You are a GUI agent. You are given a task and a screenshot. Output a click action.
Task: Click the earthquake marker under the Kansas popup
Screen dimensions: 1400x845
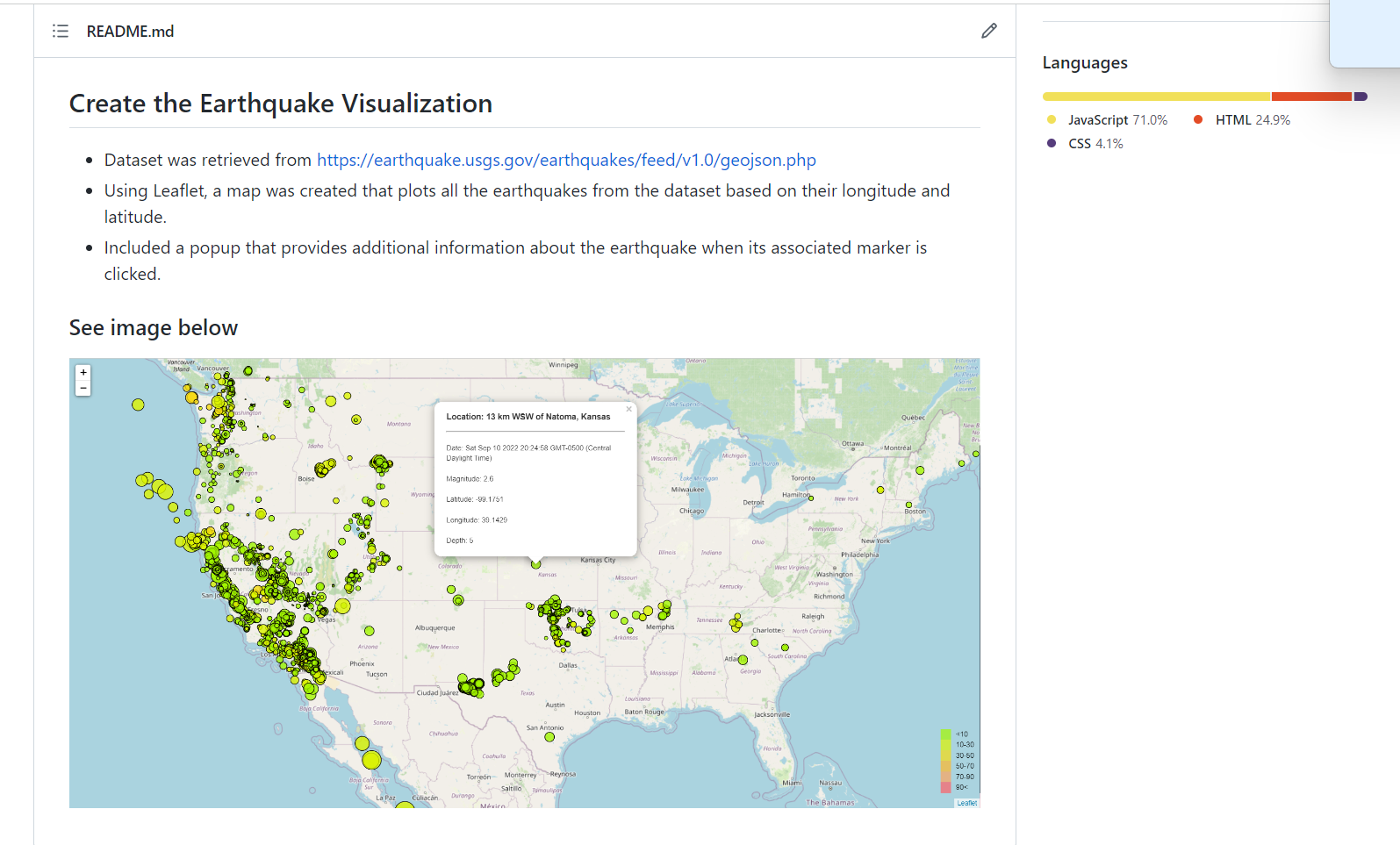click(x=536, y=564)
